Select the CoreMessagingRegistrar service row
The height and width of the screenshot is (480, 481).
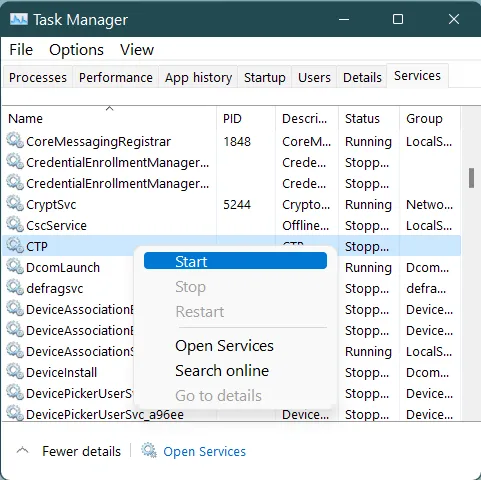(x=232, y=141)
